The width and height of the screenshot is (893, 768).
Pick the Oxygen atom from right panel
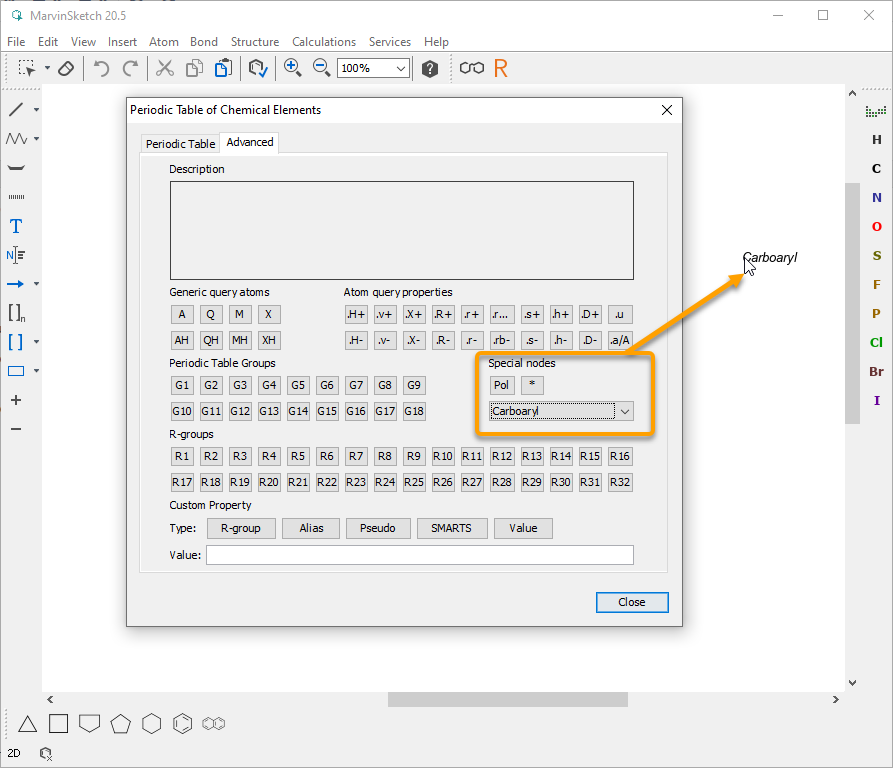coord(877,227)
